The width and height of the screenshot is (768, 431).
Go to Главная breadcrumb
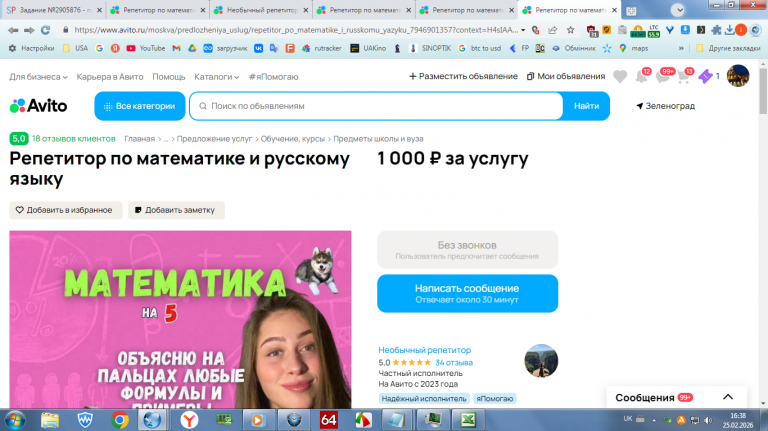(x=139, y=139)
